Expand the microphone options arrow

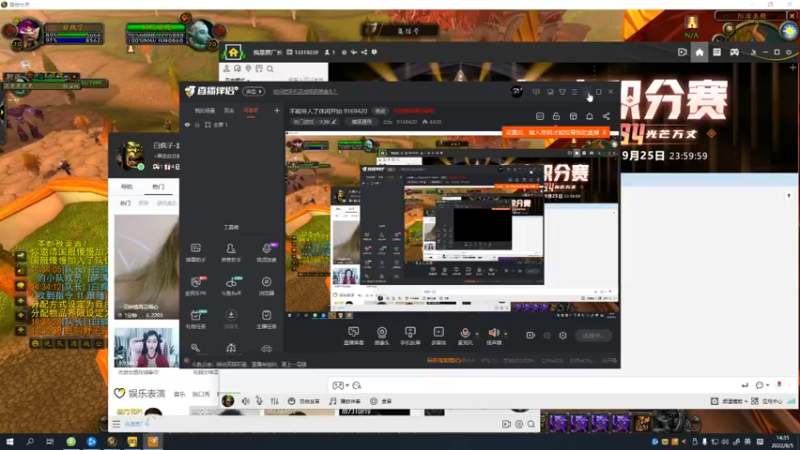477,334
